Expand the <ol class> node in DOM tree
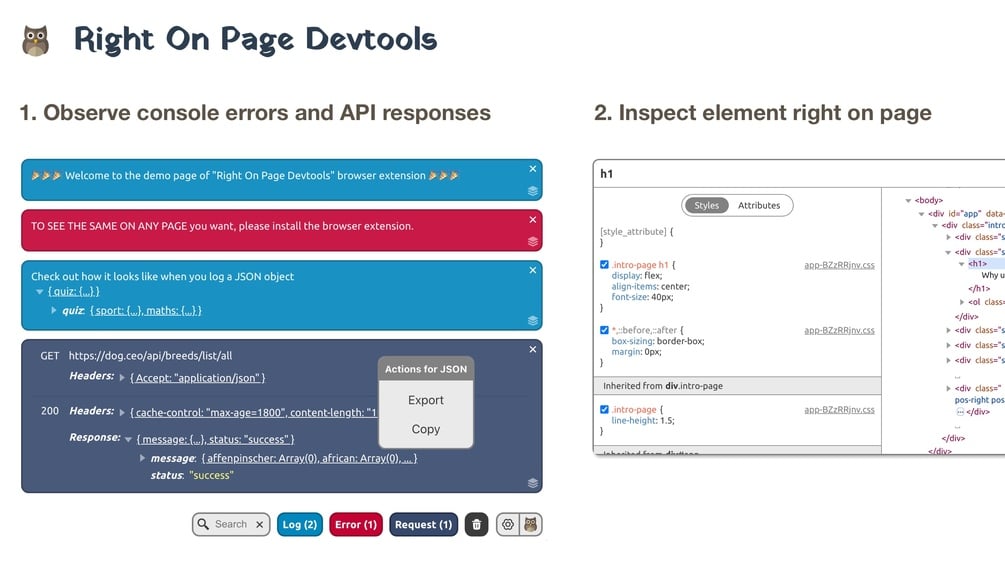The width and height of the screenshot is (1005, 565). (961, 302)
